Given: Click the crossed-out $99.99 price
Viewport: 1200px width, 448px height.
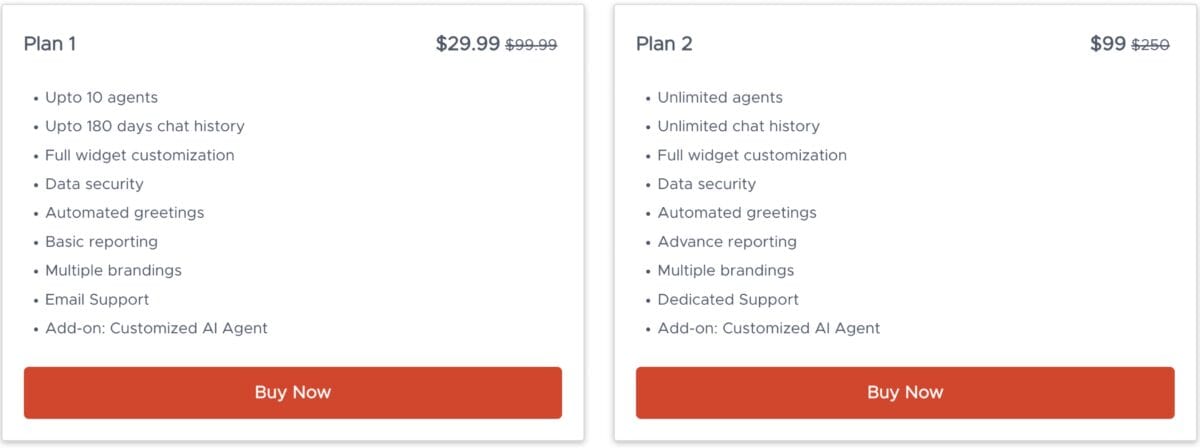Looking at the screenshot, I should point(531,45).
